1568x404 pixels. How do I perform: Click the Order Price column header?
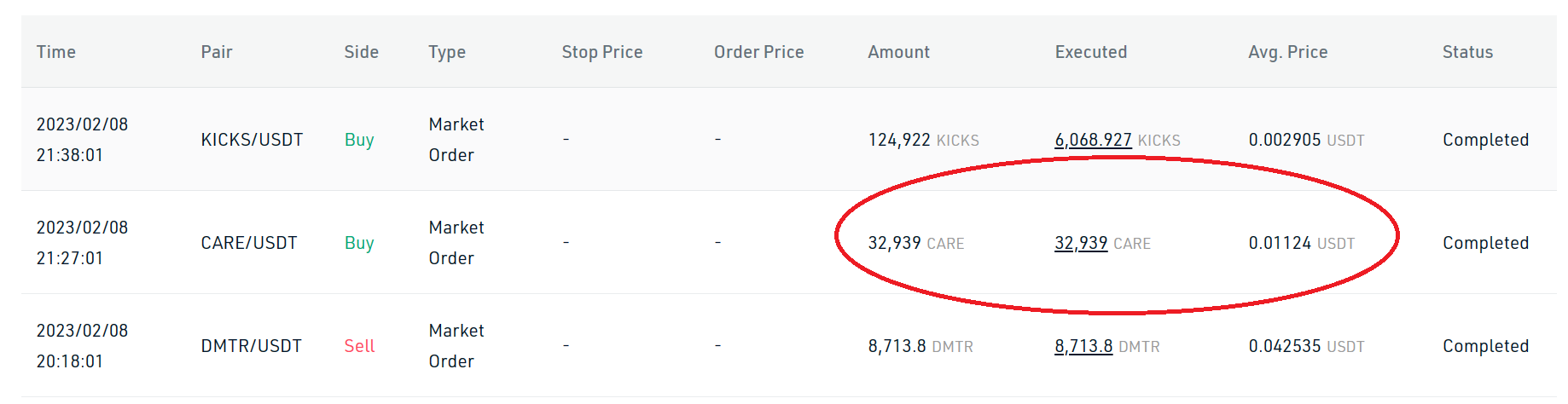tap(758, 52)
